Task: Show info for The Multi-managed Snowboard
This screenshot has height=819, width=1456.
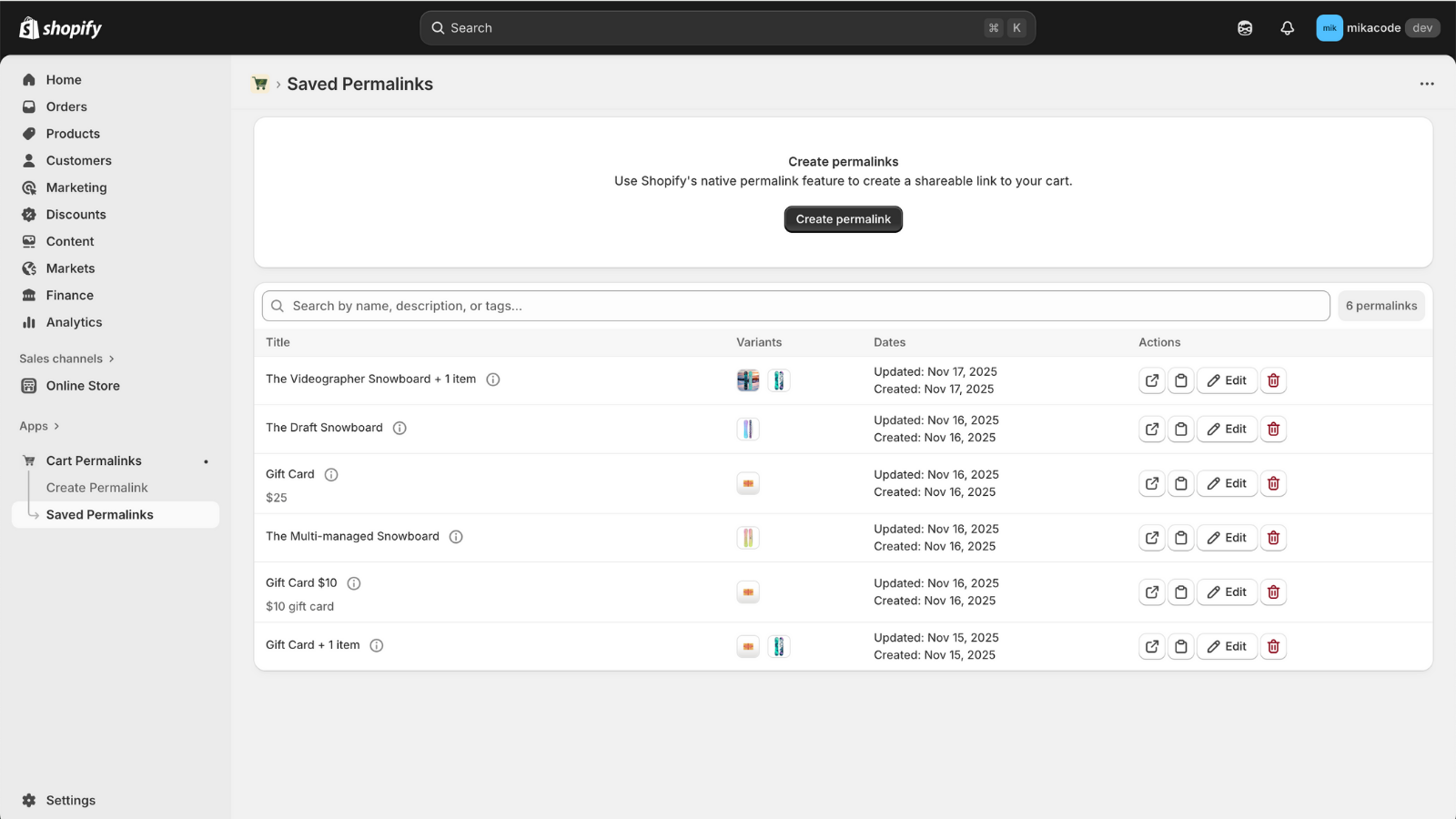Action: [456, 537]
